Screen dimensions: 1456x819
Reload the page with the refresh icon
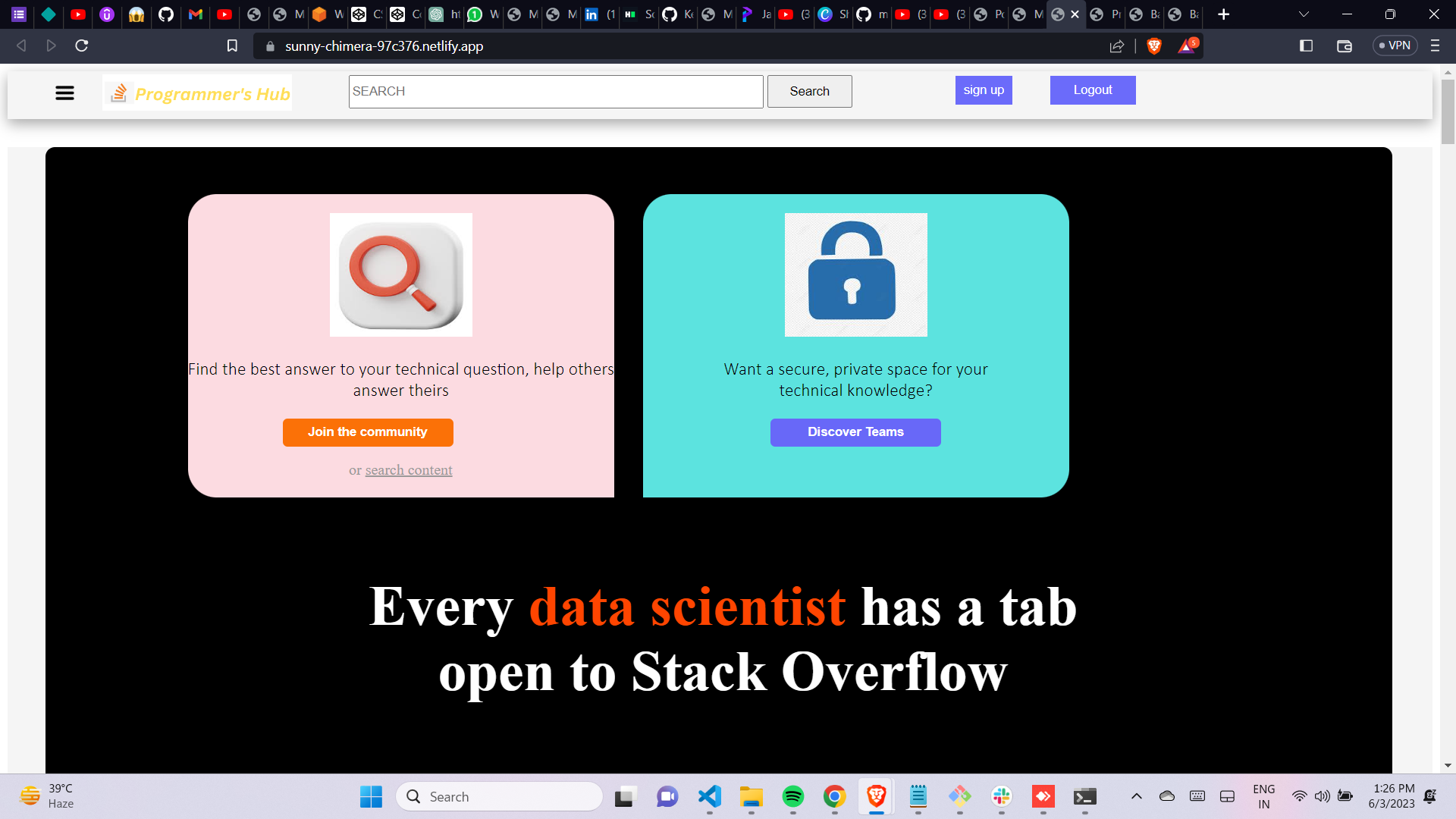[82, 45]
